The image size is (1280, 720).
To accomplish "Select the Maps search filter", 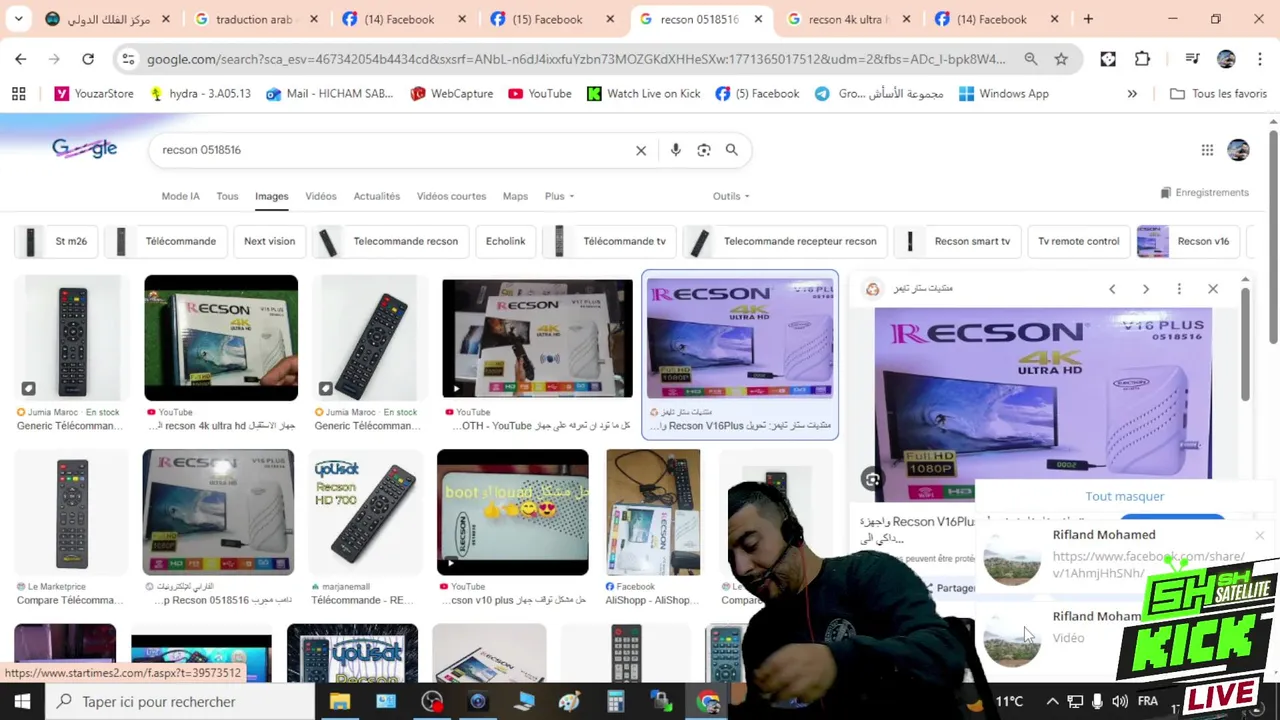I will pos(515,196).
